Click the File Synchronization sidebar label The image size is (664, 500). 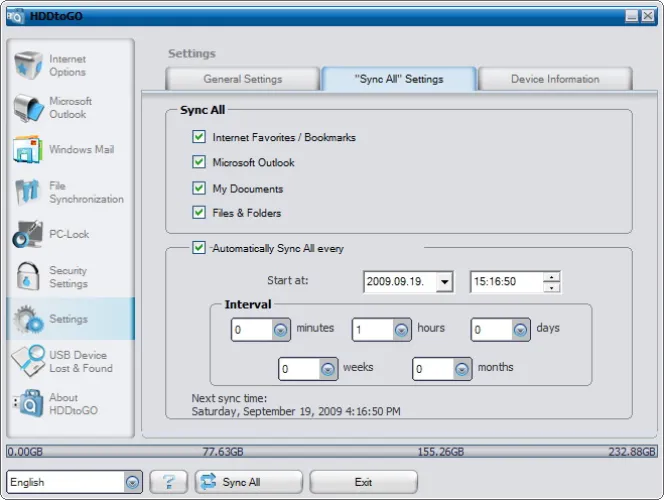[86, 192]
